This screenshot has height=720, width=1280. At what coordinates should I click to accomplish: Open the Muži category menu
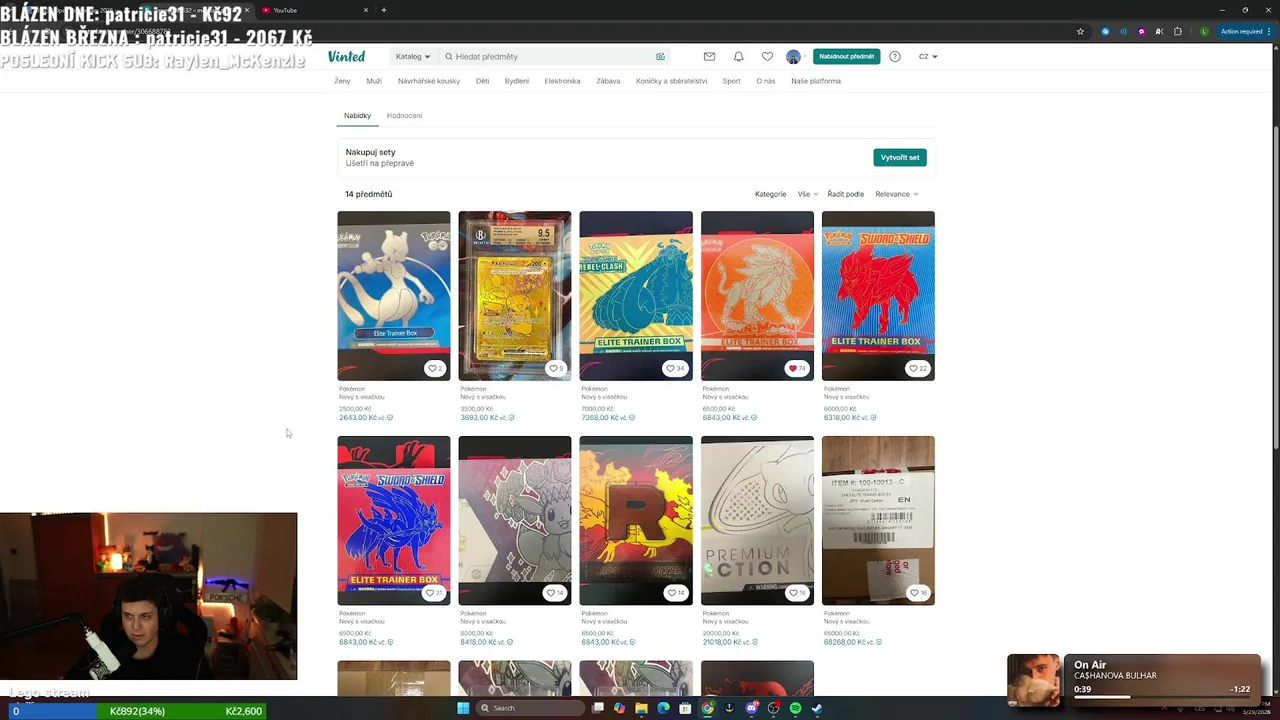[x=374, y=81]
